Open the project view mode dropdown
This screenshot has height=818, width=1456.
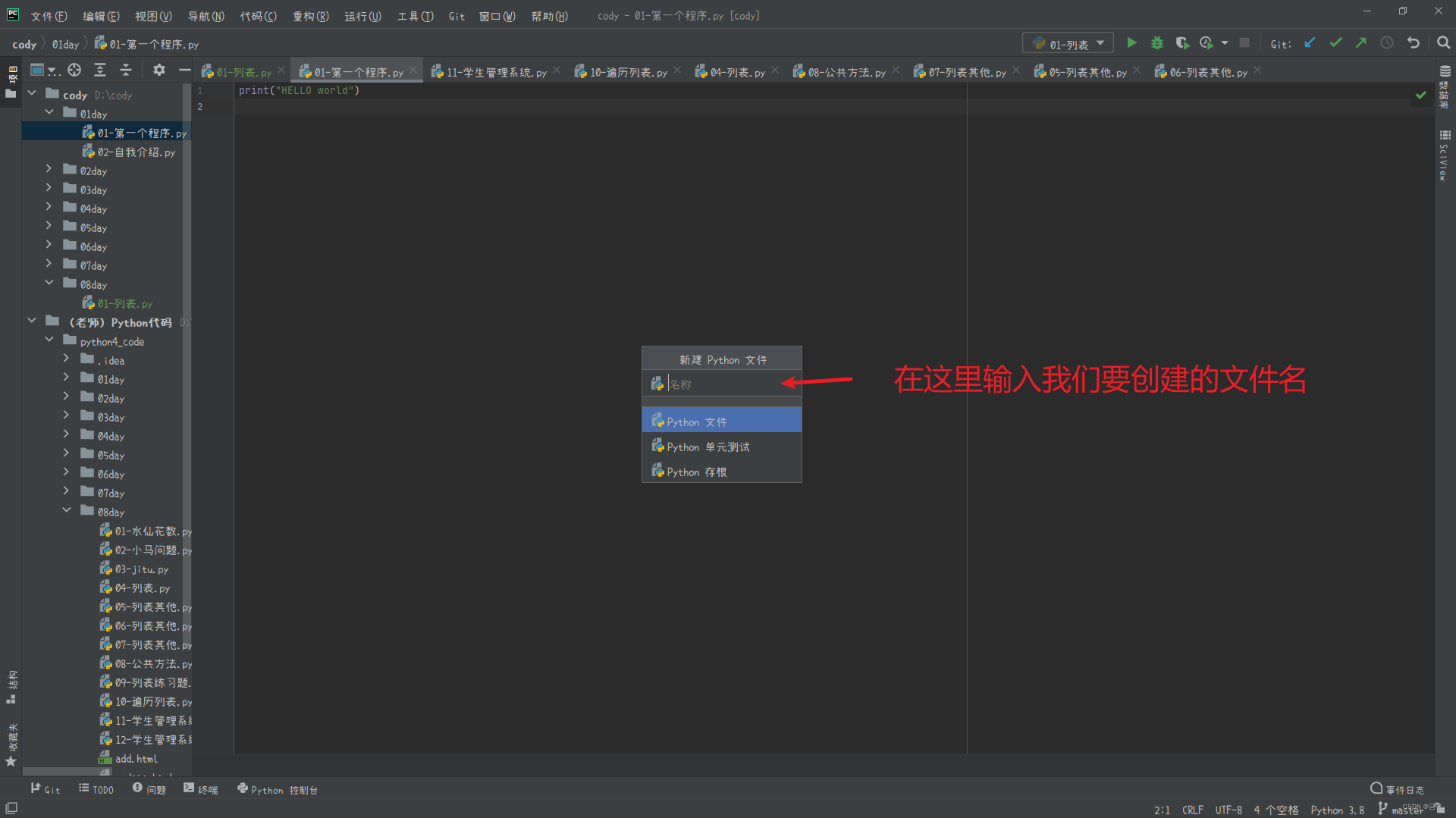(x=44, y=71)
